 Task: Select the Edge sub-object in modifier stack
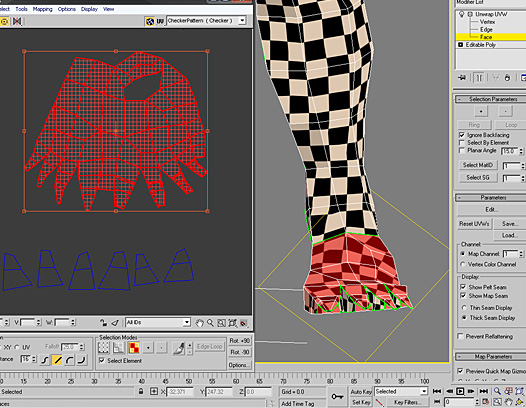pos(486,30)
